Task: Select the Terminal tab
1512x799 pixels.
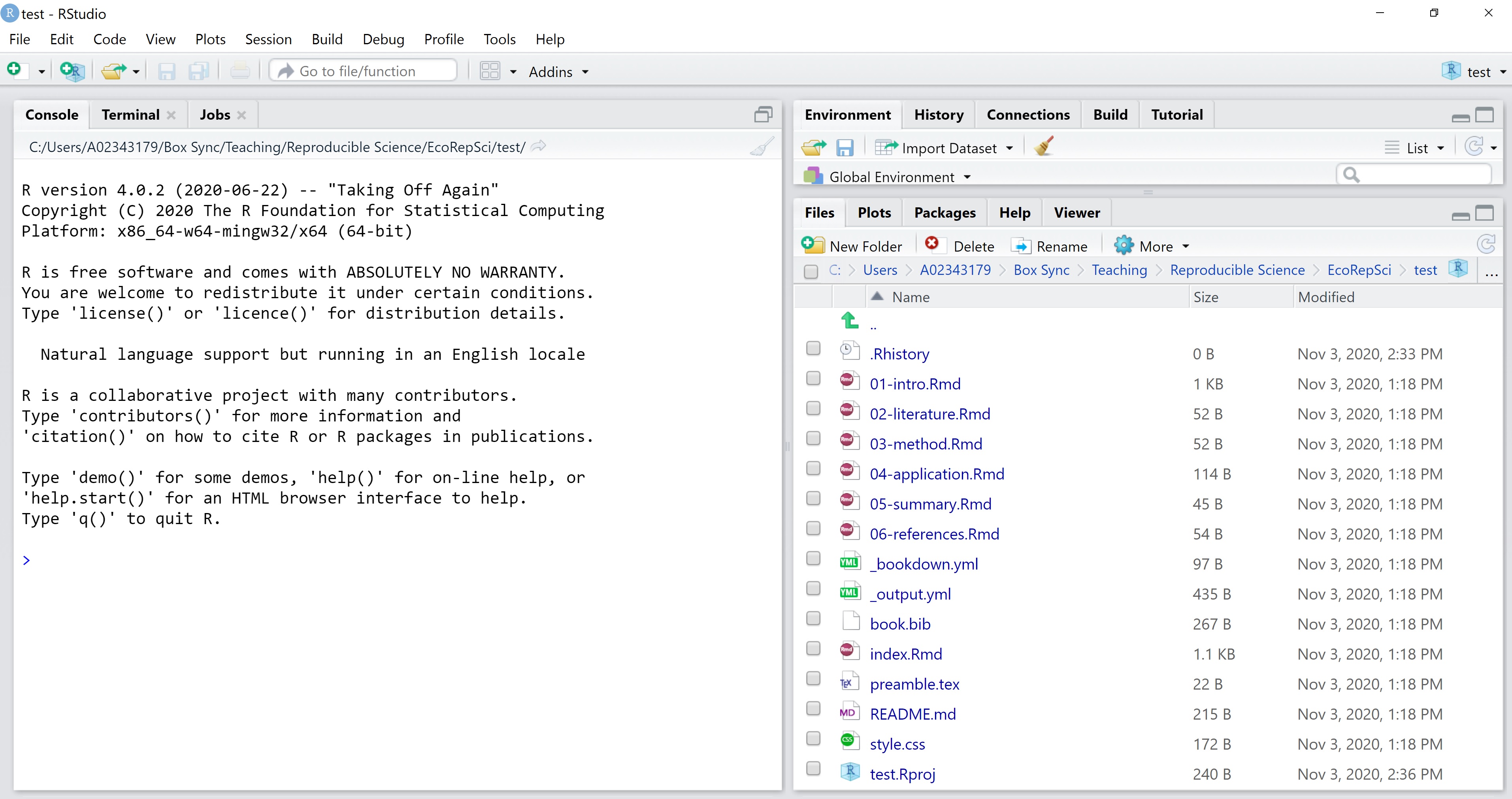Action: coord(130,114)
